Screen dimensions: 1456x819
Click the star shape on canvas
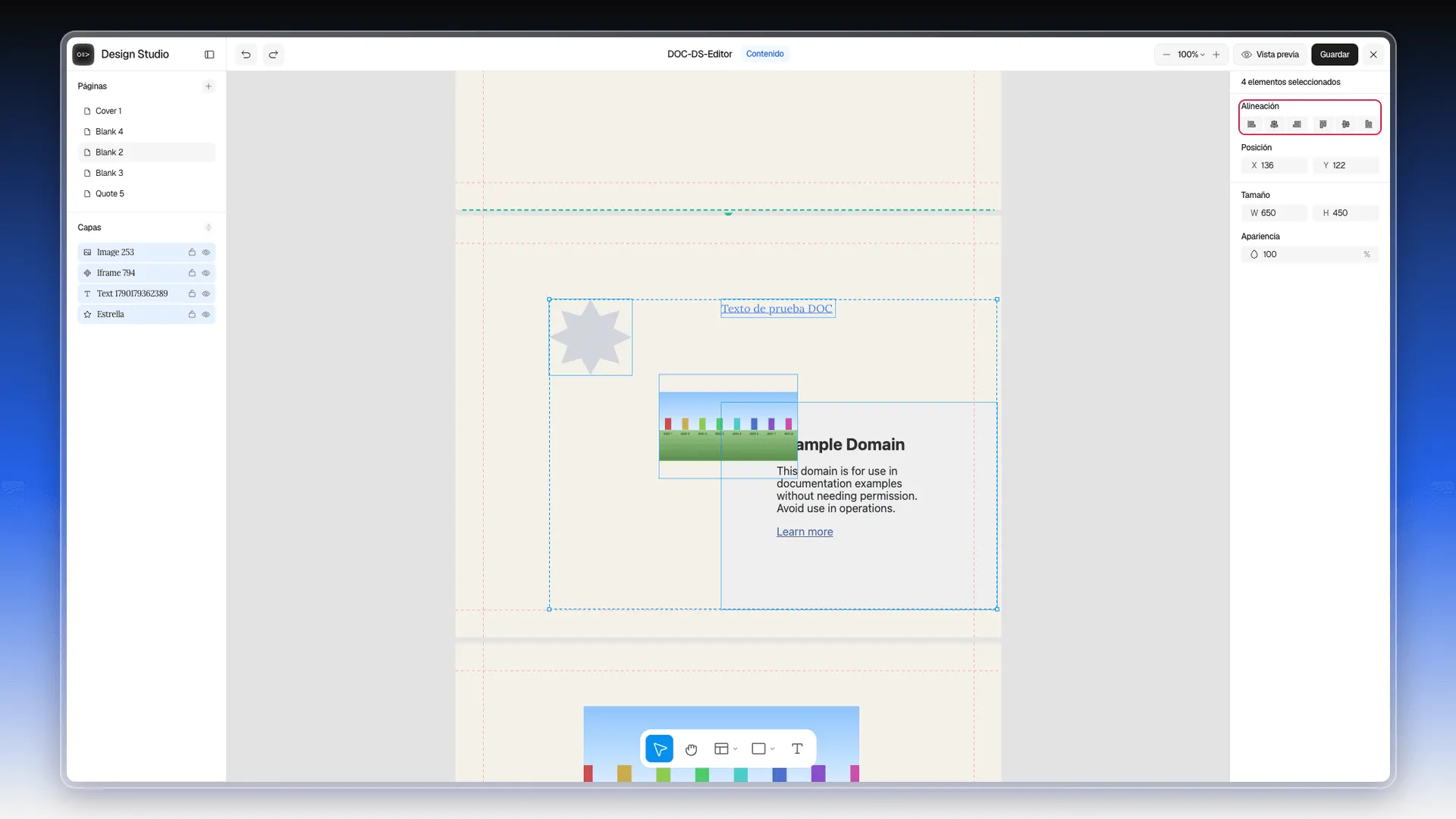coord(590,337)
